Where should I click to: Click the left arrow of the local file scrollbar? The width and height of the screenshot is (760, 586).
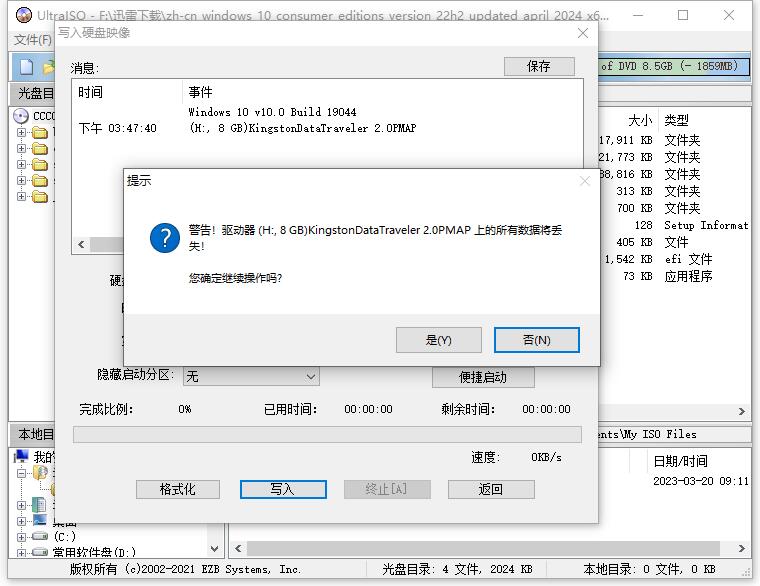(238, 549)
